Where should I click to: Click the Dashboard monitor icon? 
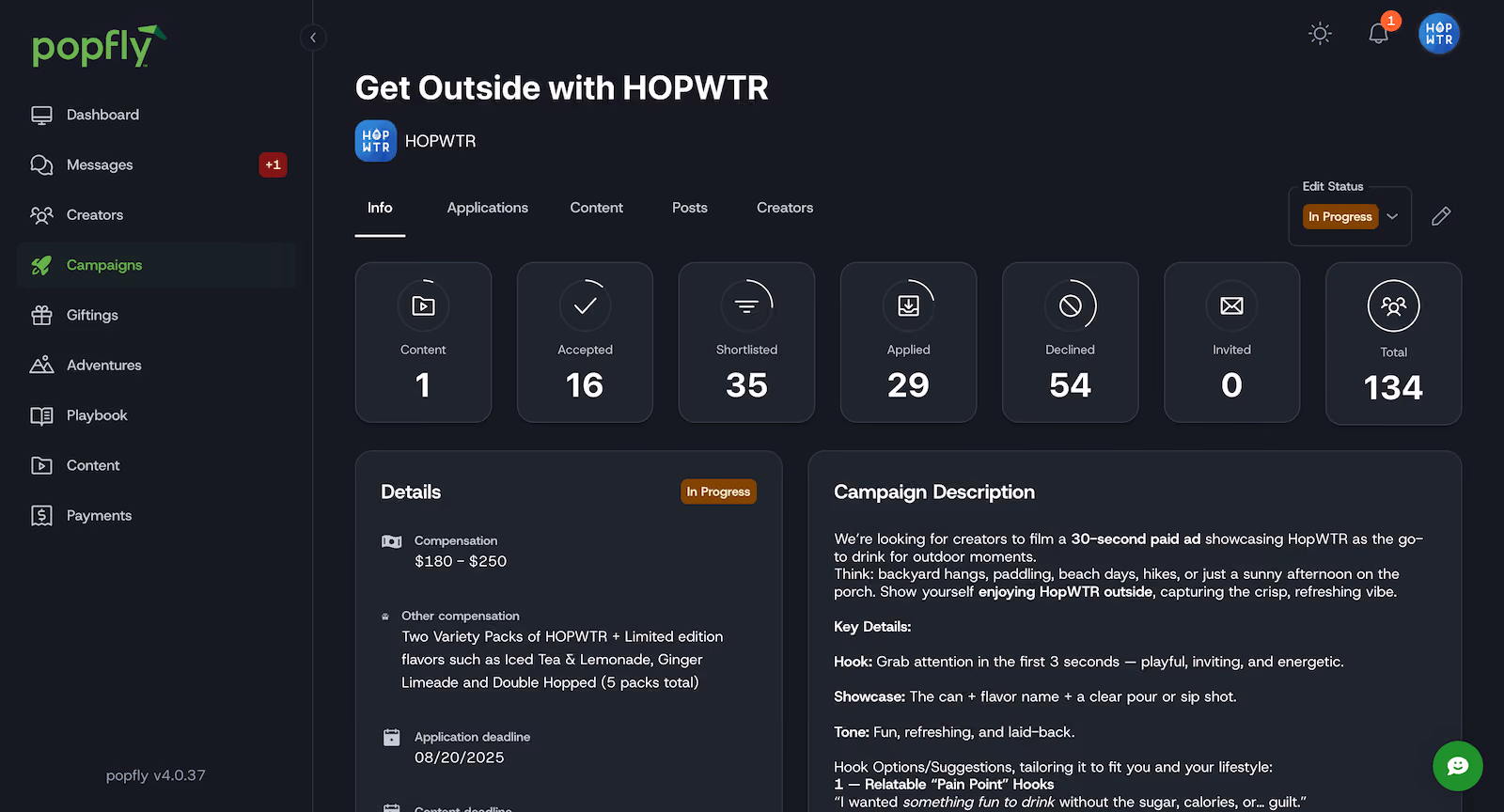coord(41,115)
